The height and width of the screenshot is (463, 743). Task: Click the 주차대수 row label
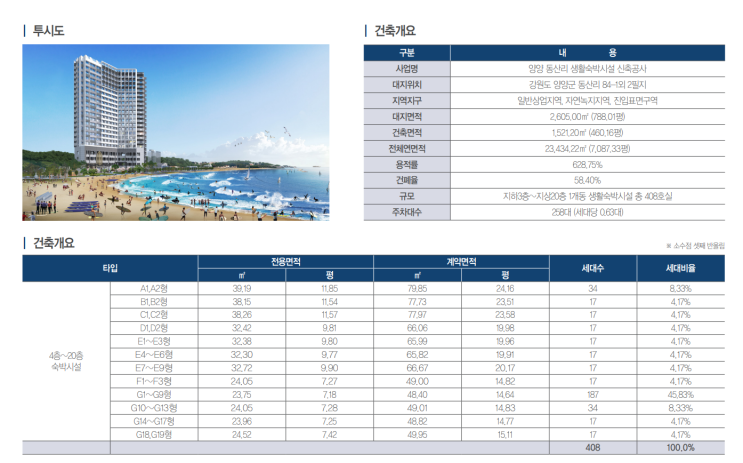(407, 212)
